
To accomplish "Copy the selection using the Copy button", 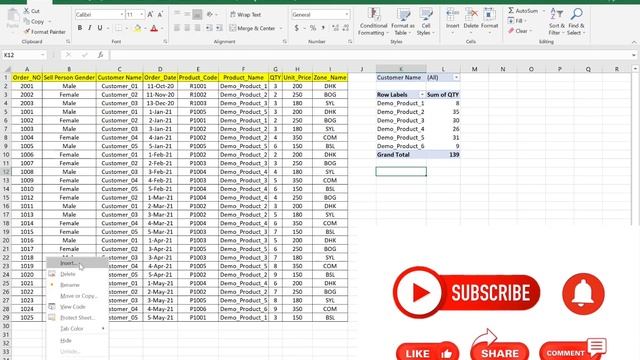I will pyautogui.click(x=34, y=21).
